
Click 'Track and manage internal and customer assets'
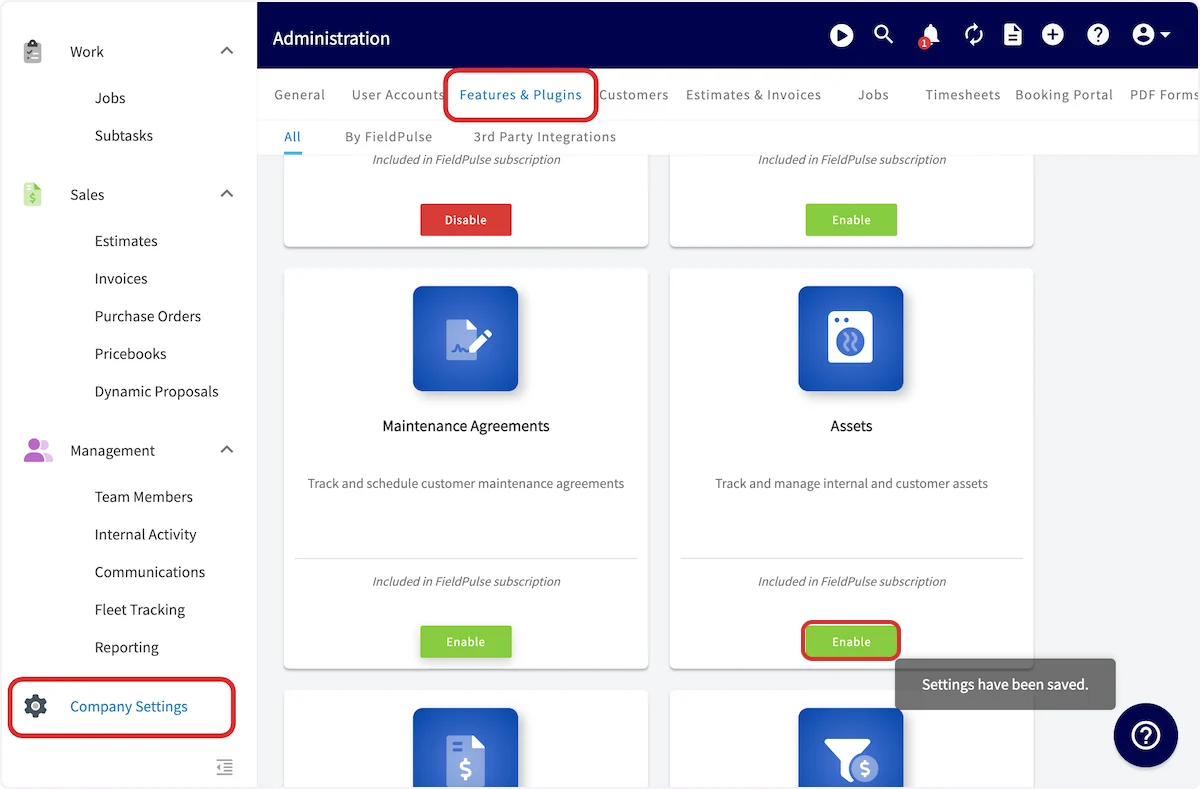coord(851,484)
